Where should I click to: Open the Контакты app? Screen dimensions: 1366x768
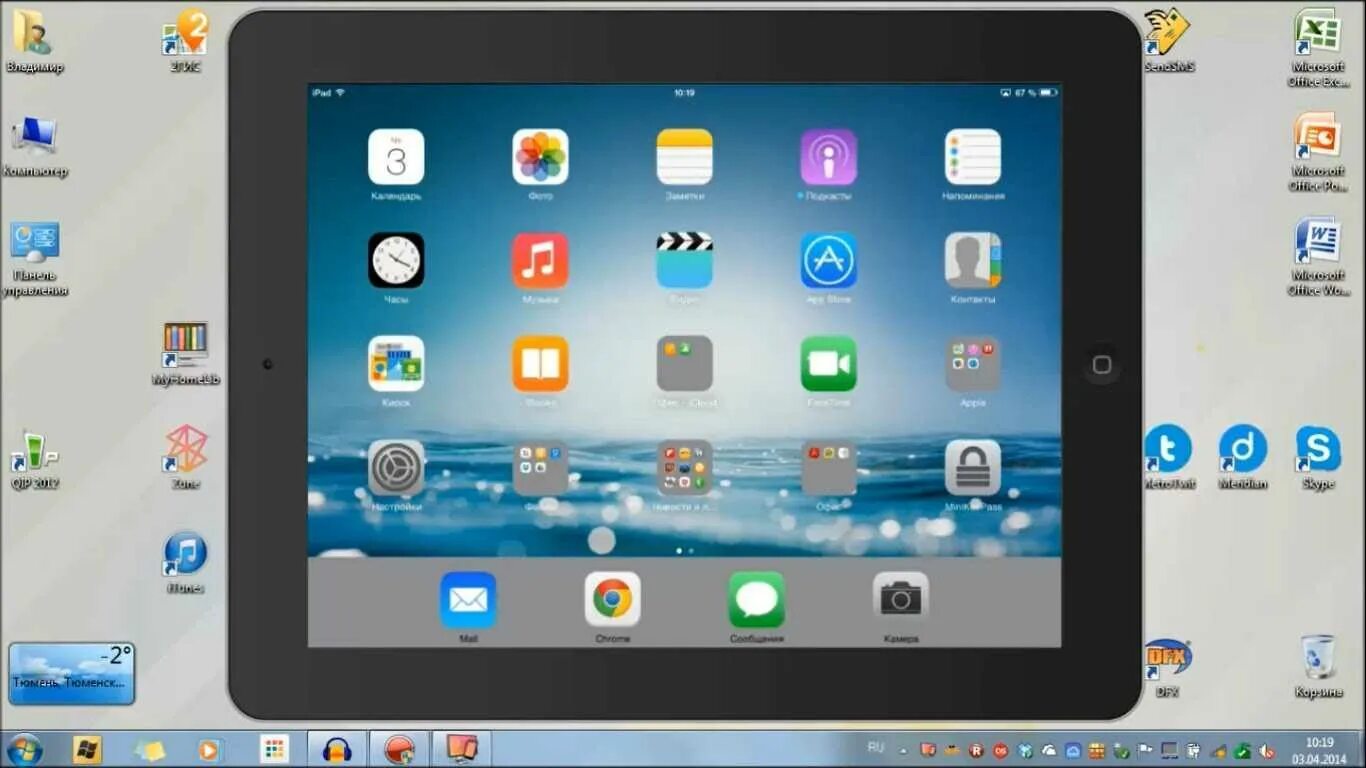[x=972, y=260]
